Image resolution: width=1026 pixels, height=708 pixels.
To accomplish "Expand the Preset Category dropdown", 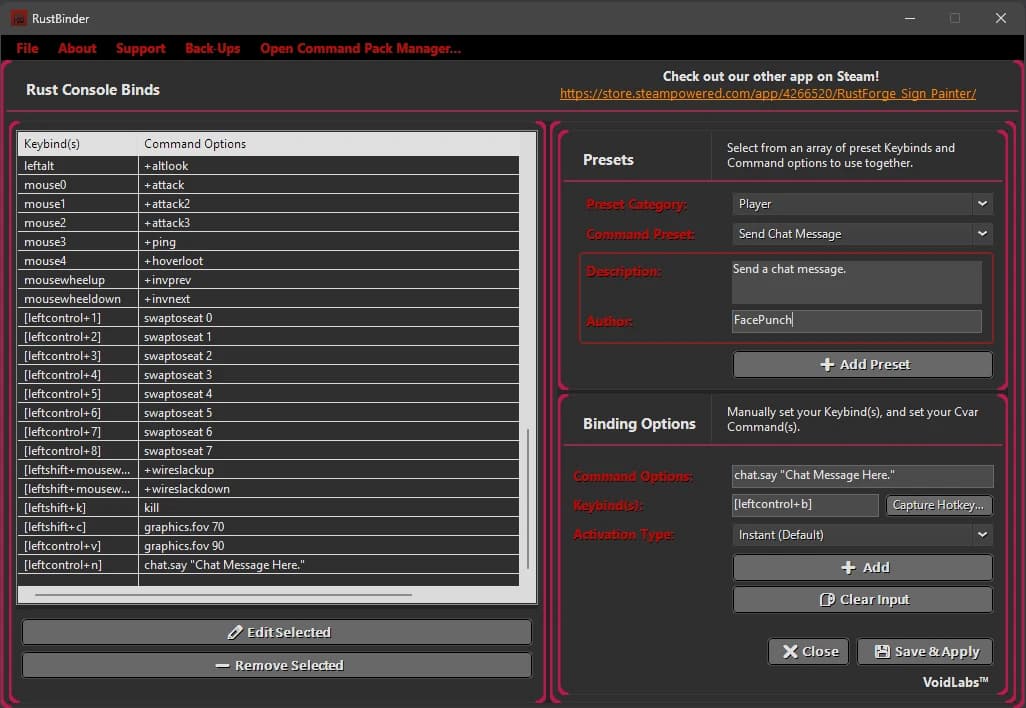I will [x=982, y=204].
